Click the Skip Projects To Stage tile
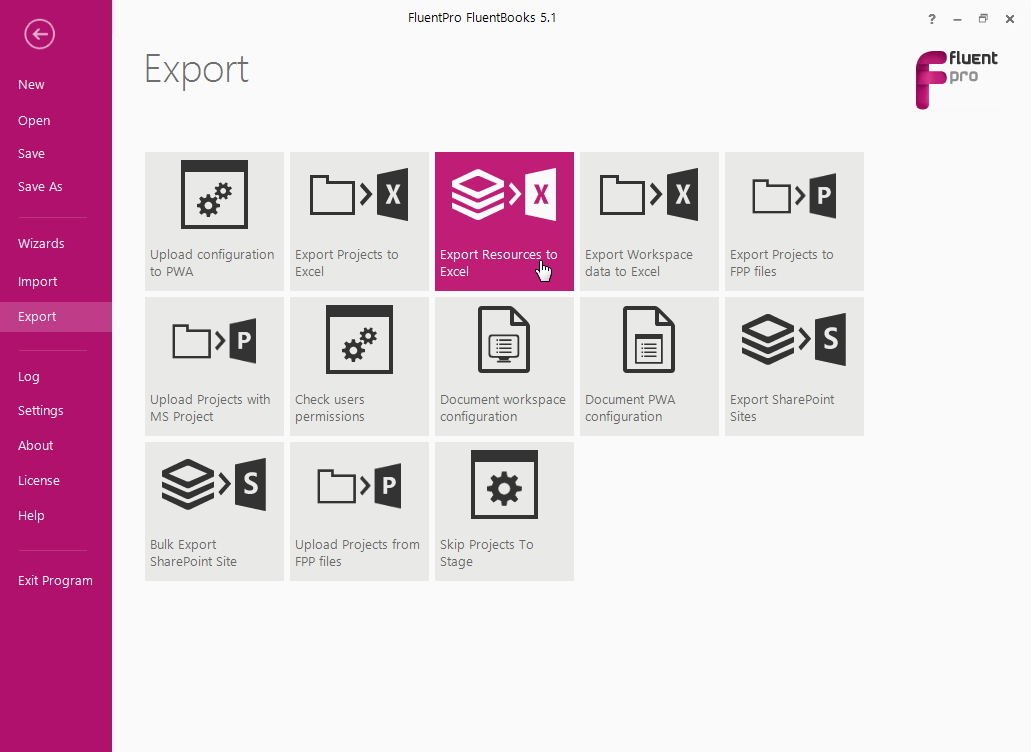1031x752 pixels. coord(504,511)
